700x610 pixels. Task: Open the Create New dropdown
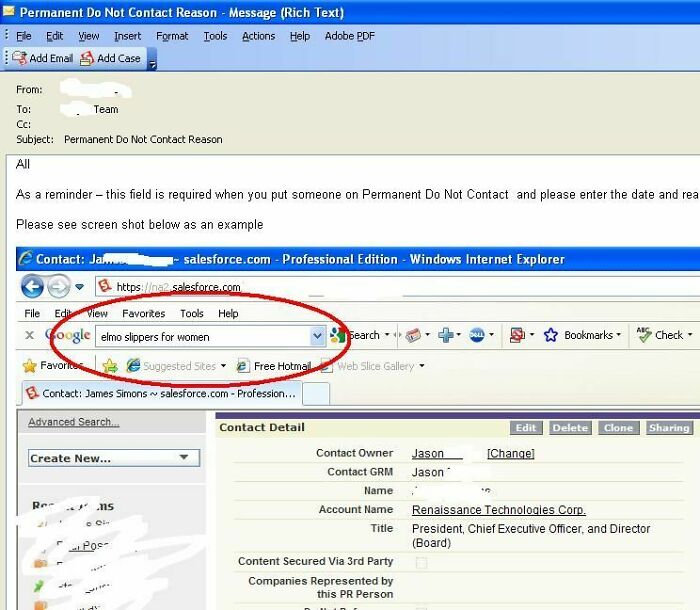pos(114,458)
